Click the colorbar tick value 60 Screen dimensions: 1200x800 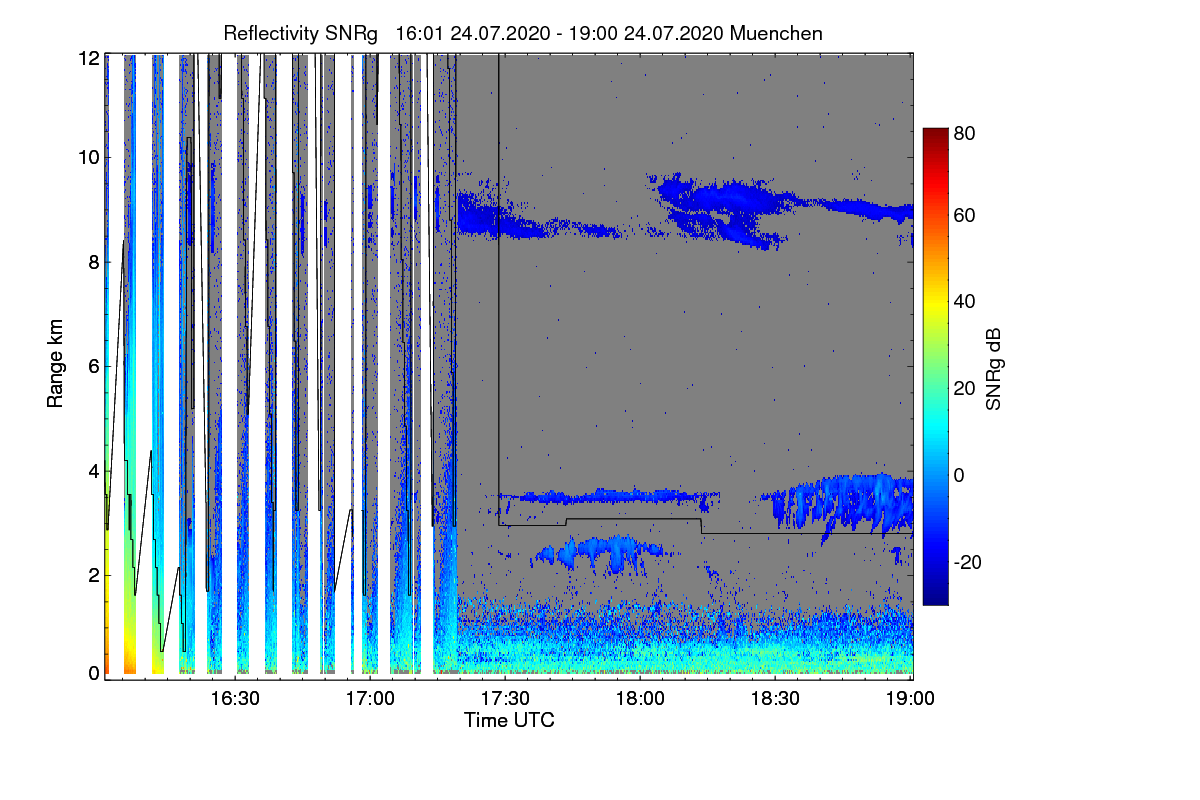point(963,216)
